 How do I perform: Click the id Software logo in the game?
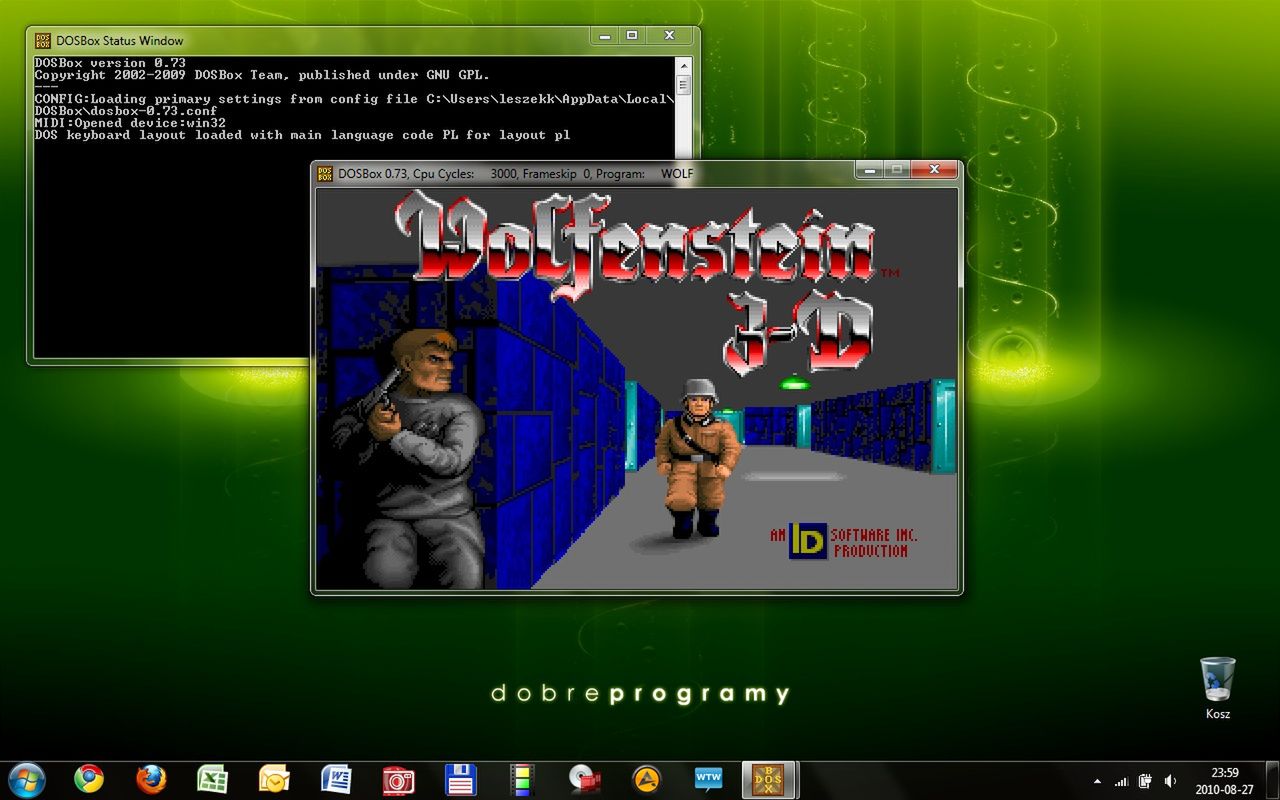[x=808, y=541]
